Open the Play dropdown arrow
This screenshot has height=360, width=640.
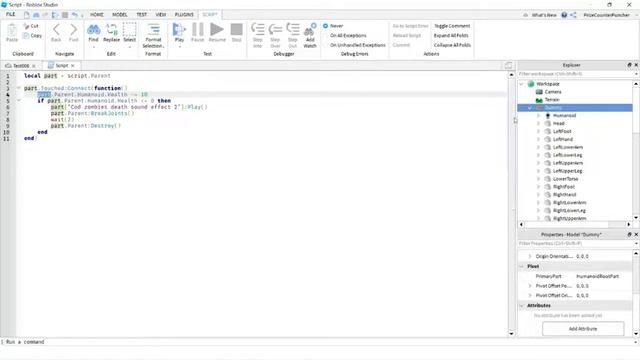click(179, 47)
